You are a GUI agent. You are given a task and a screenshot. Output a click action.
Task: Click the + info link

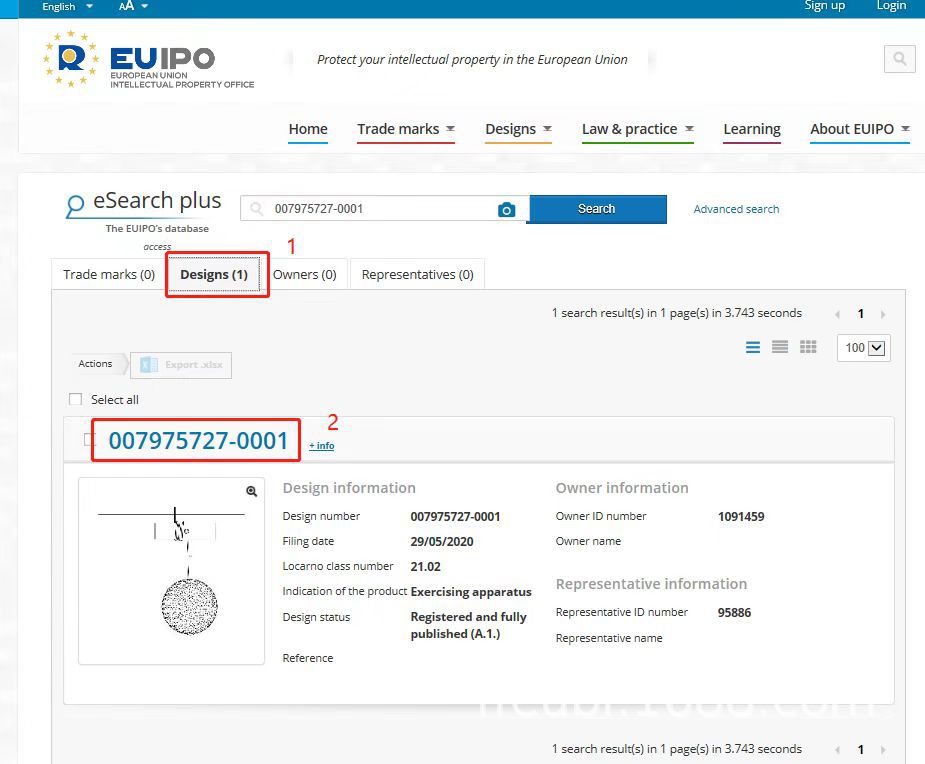click(x=322, y=445)
